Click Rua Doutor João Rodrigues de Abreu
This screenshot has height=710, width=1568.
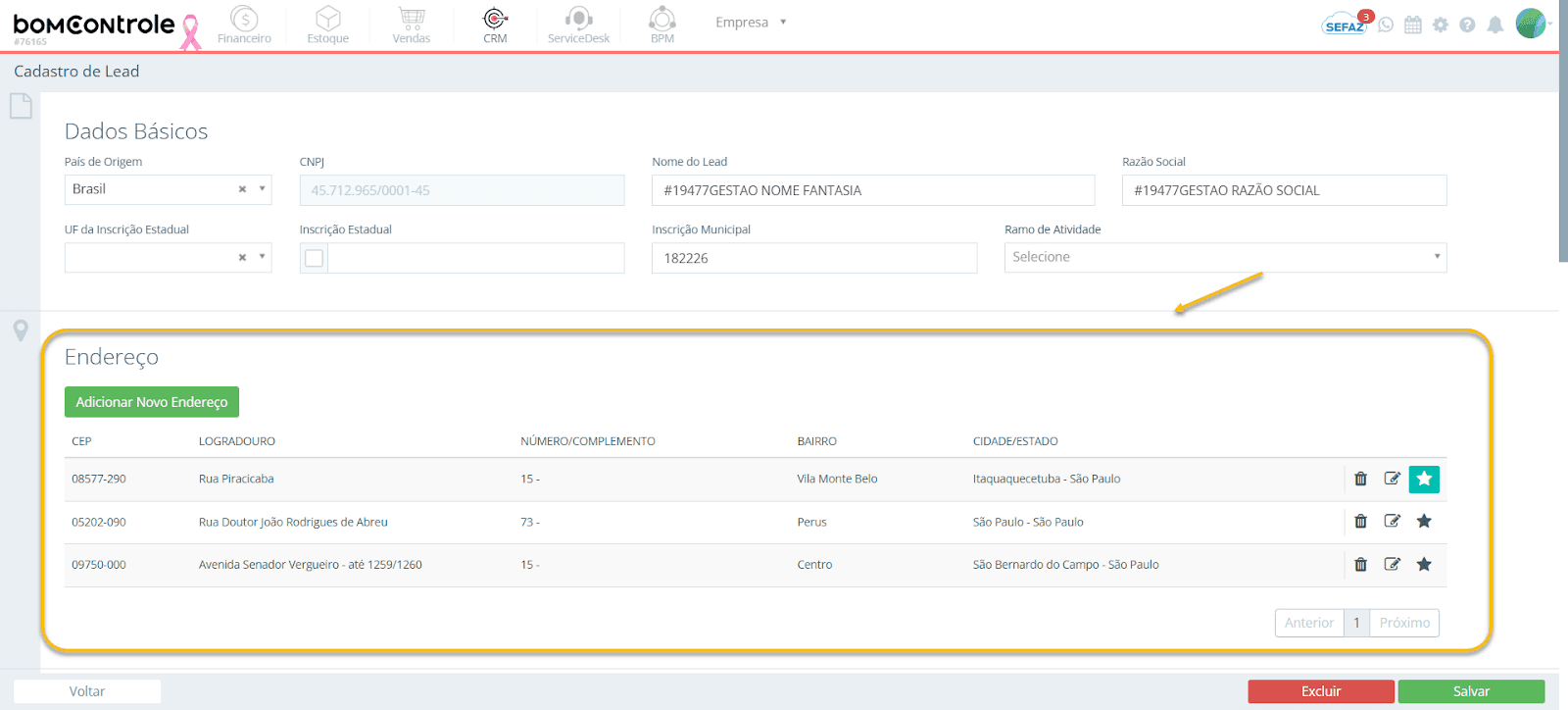pos(293,522)
